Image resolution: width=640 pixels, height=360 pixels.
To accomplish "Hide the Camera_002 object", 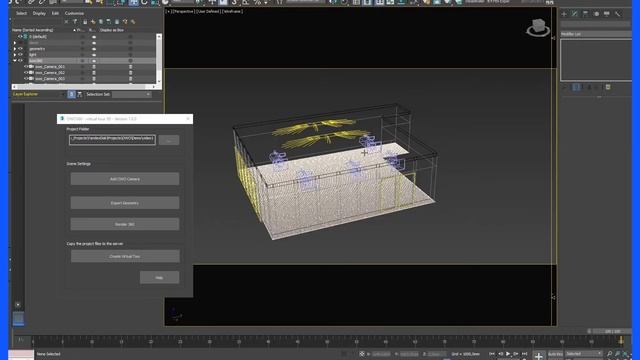I will [26, 73].
